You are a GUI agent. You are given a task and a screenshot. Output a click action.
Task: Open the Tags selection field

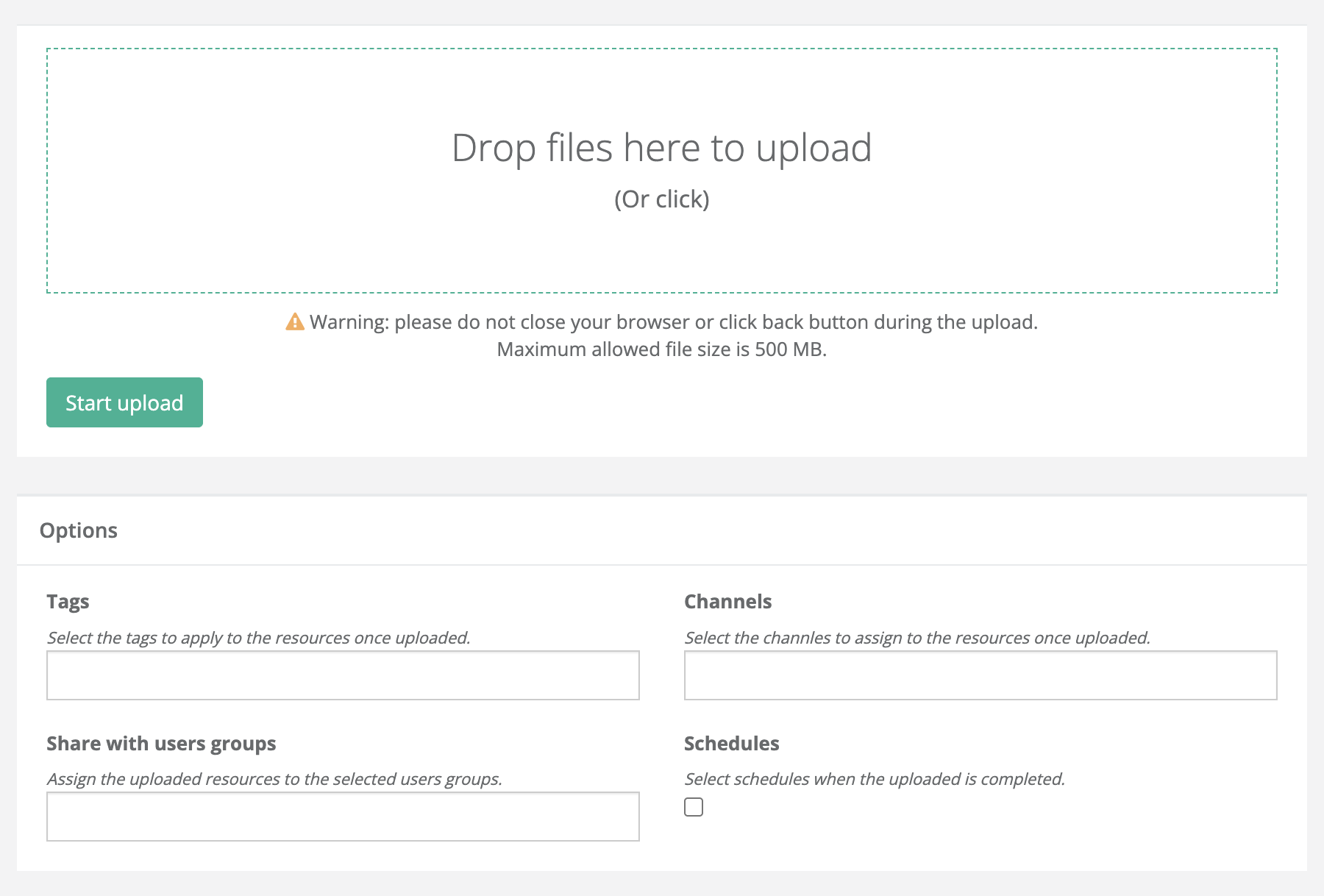pyautogui.click(x=343, y=675)
